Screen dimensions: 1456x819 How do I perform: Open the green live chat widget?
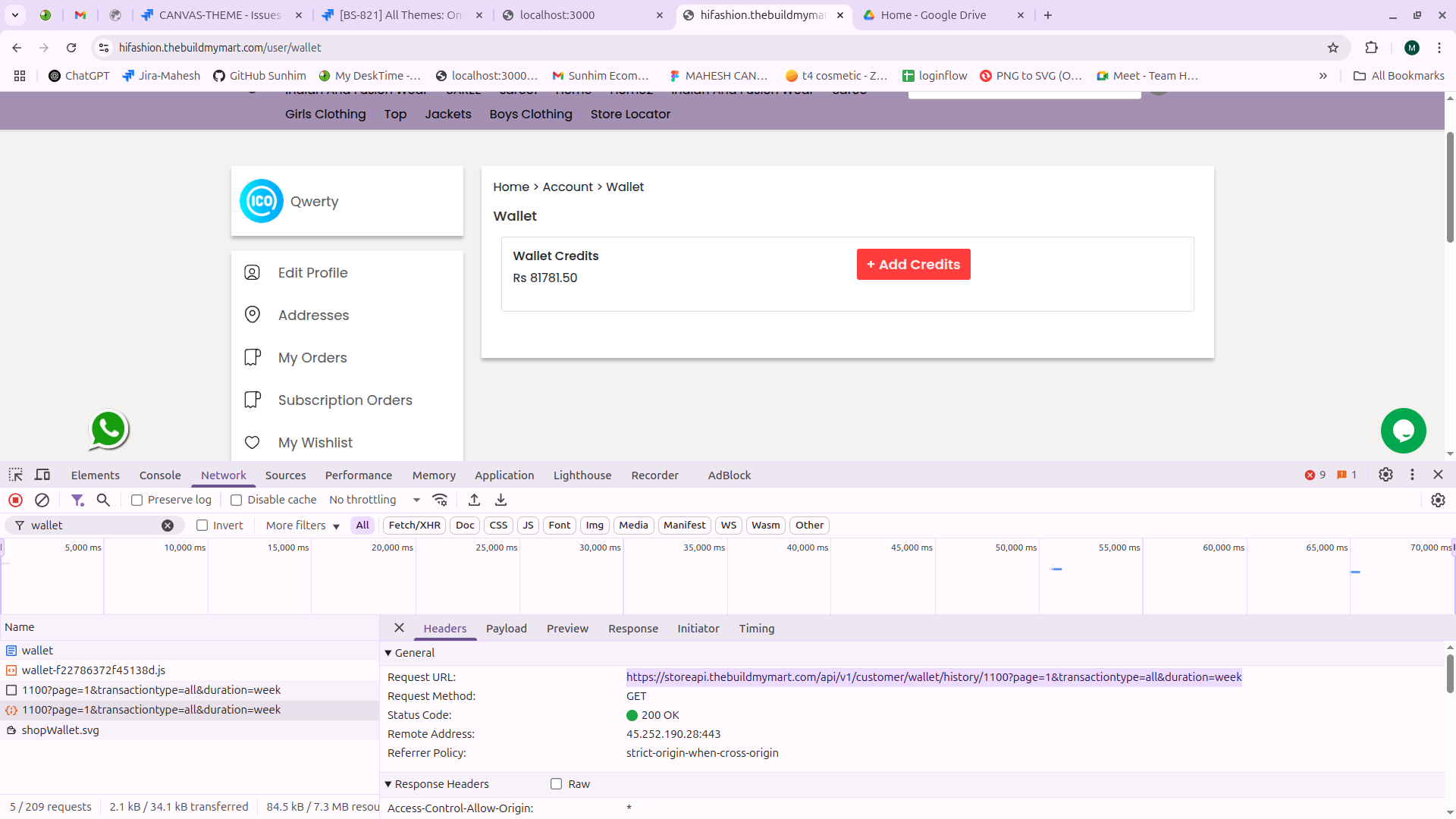point(1403,431)
